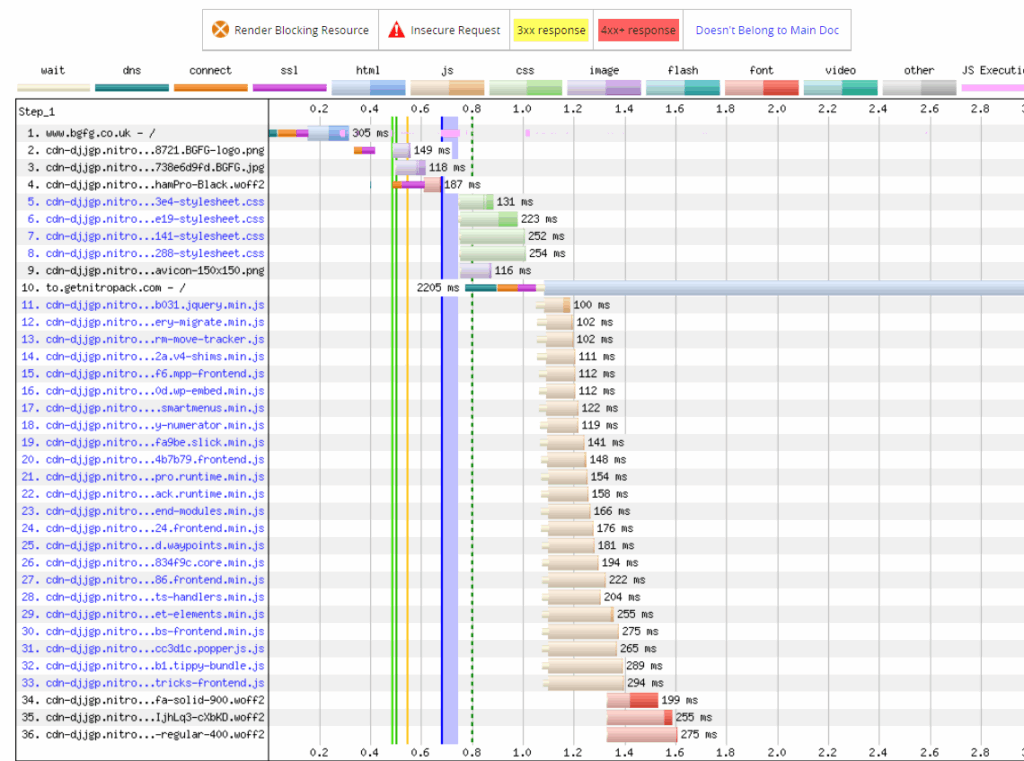1024x761 pixels.
Task: Click the connect legend swatch
Action: (x=210, y=88)
